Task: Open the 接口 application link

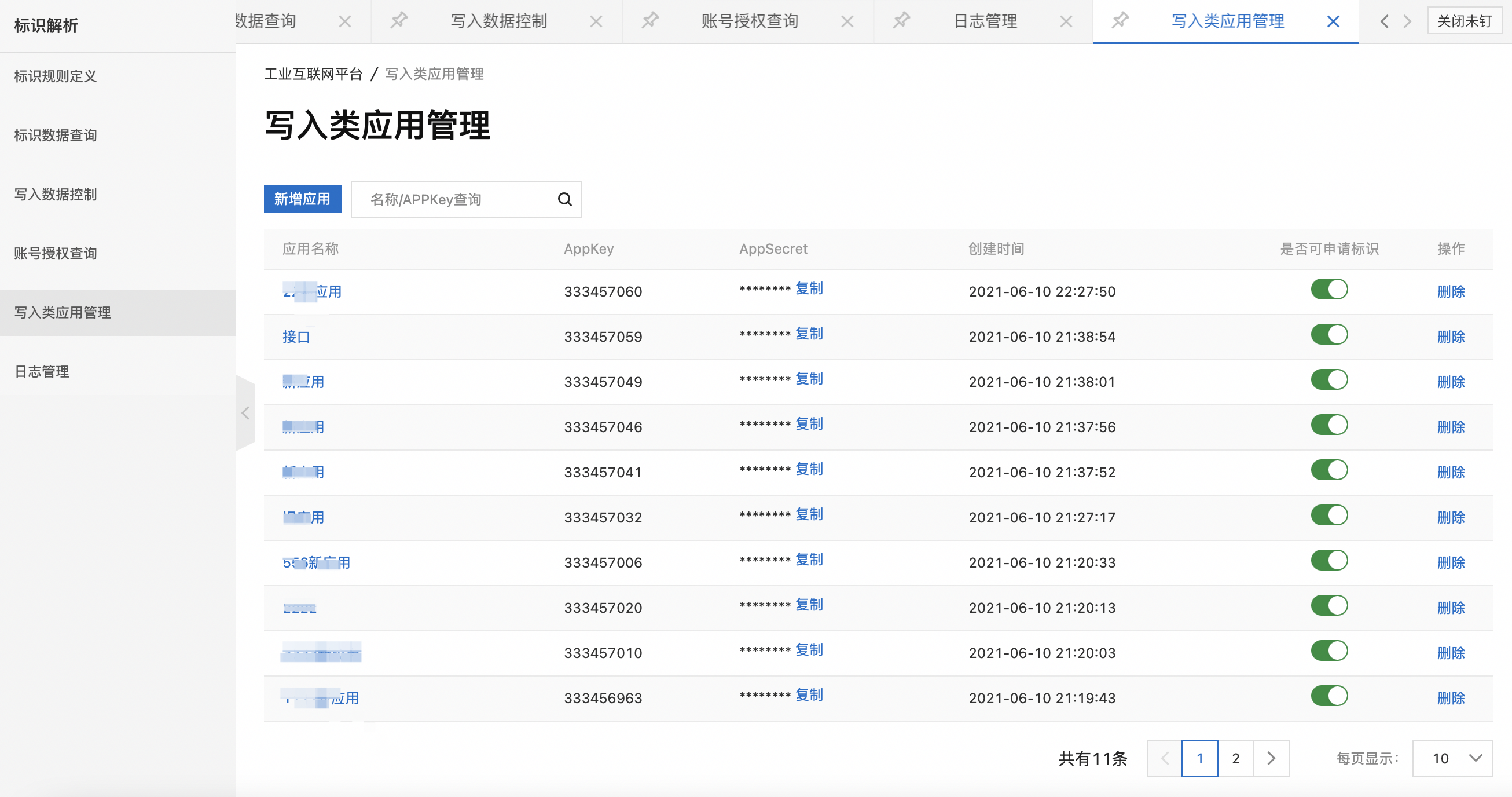Action: (x=296, y=337)
